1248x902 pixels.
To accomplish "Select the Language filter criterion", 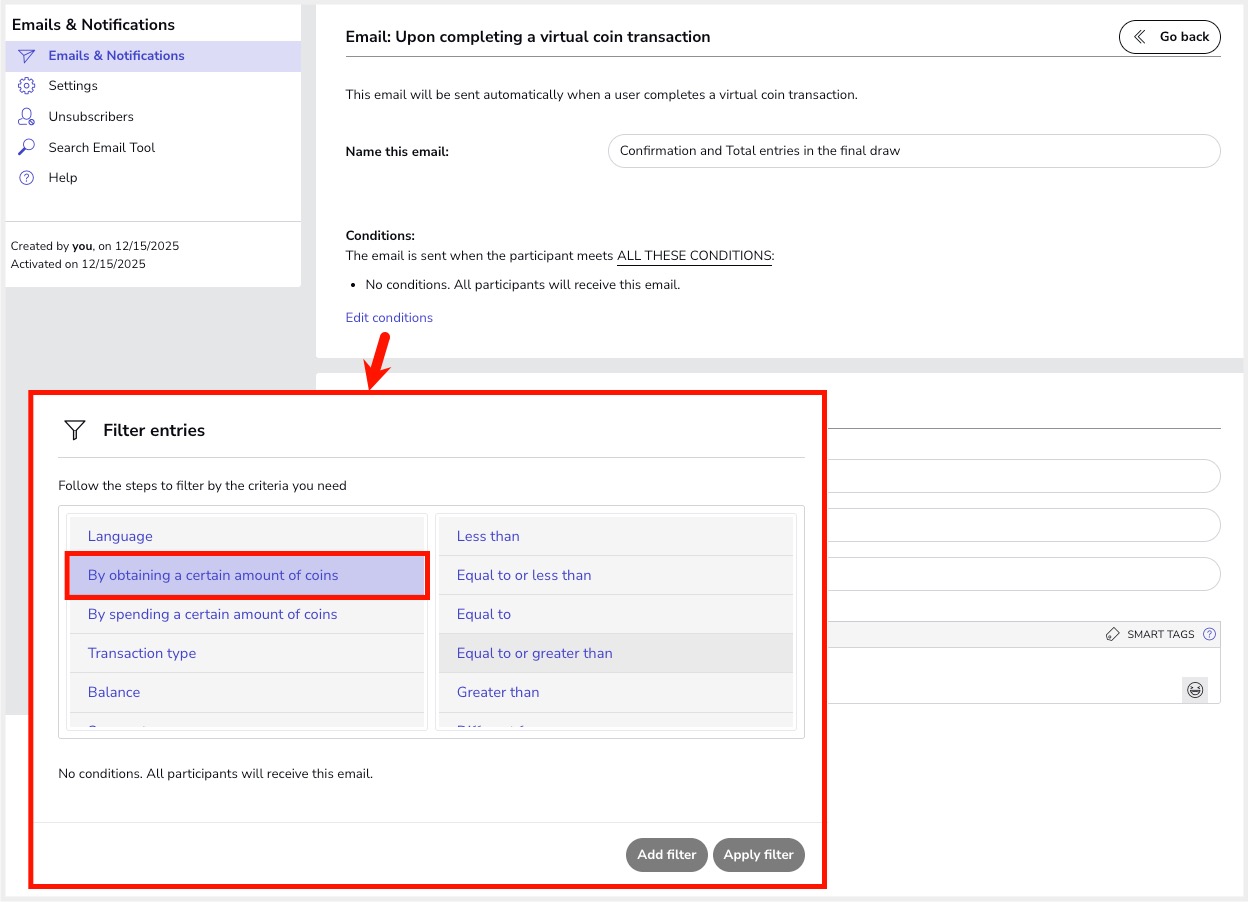I will click(120, 536).
